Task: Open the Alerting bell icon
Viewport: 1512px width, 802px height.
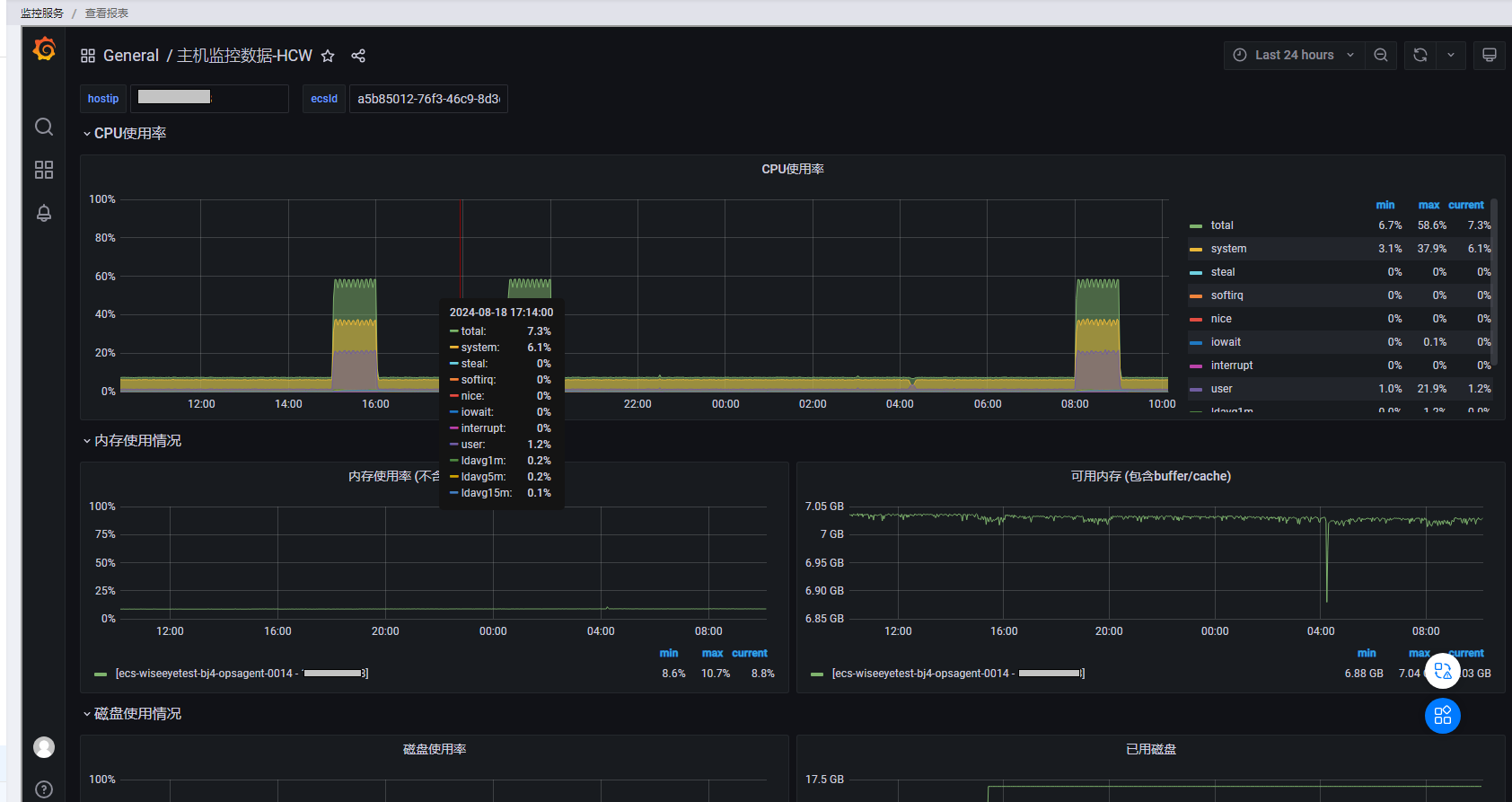Action: pyautogui.click(x=44, y=213)
